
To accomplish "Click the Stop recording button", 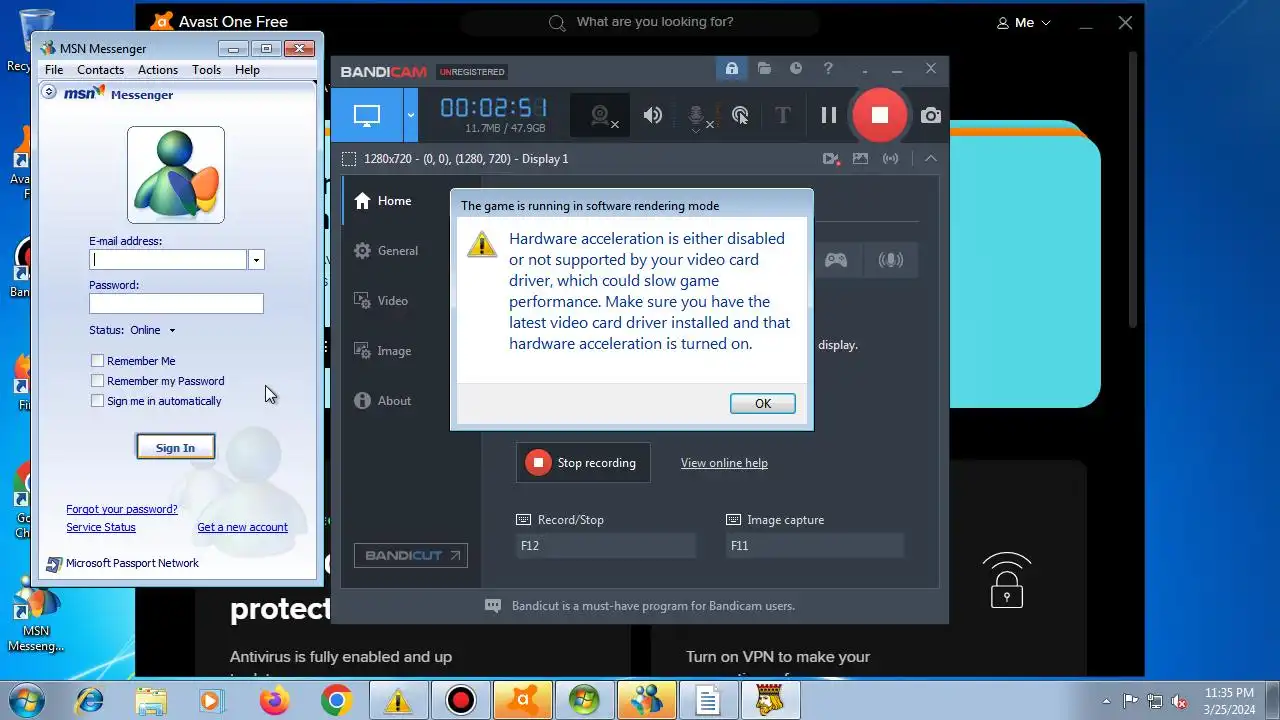I will pos(583,463).
